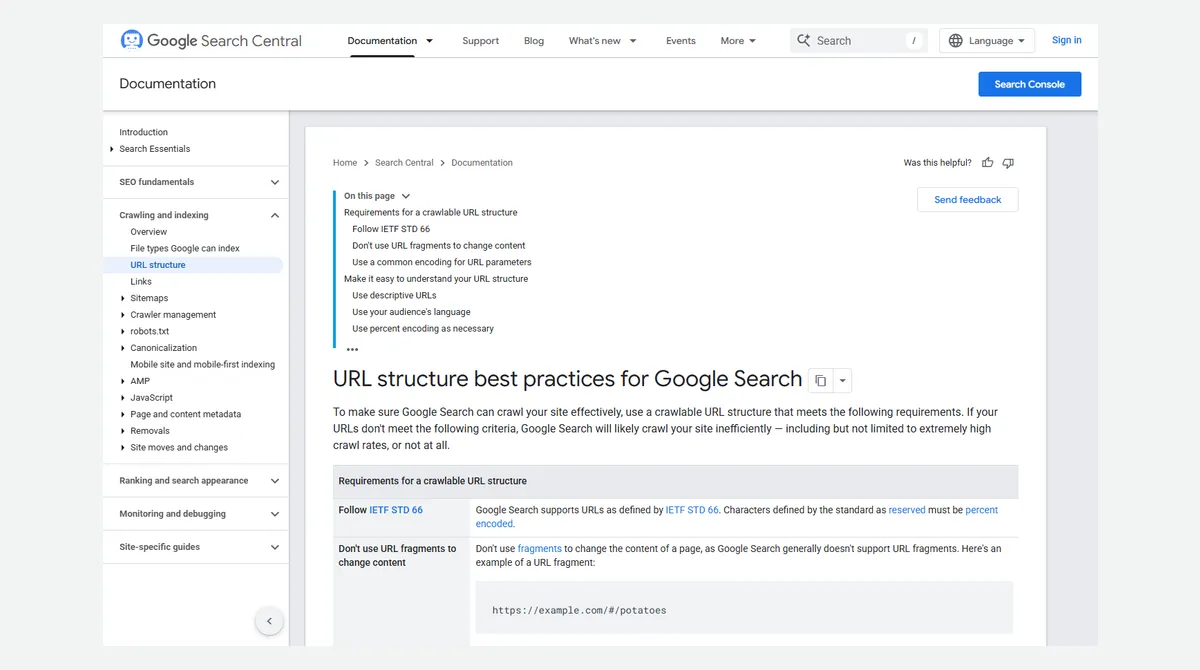The image size is (1200, 670).
Task: Open the Support tab
Action: [480, 41]
